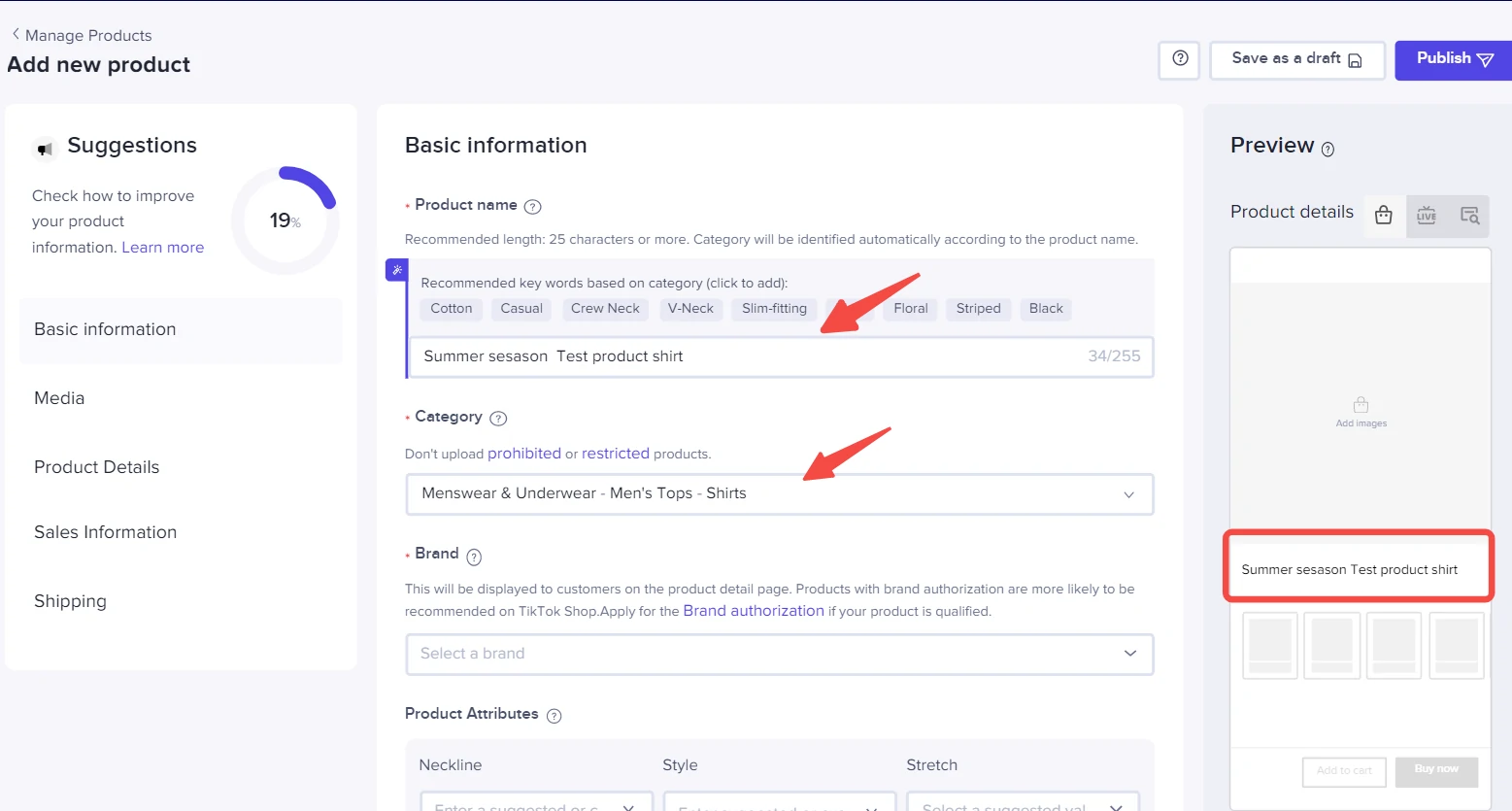
Task: Click the AI magic wand icon
Action: (x=396, y=270)
